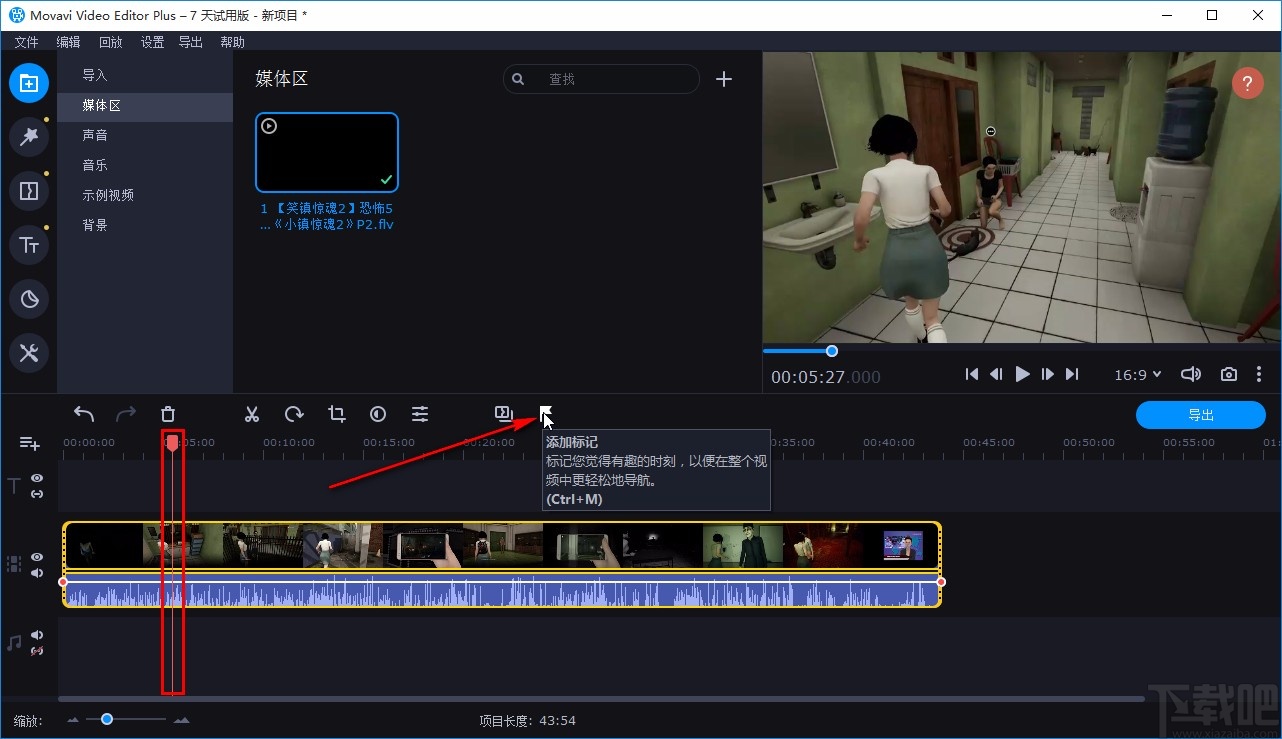Toggle video track visibility eye
Screen dimensions: 1282x739
37,557
